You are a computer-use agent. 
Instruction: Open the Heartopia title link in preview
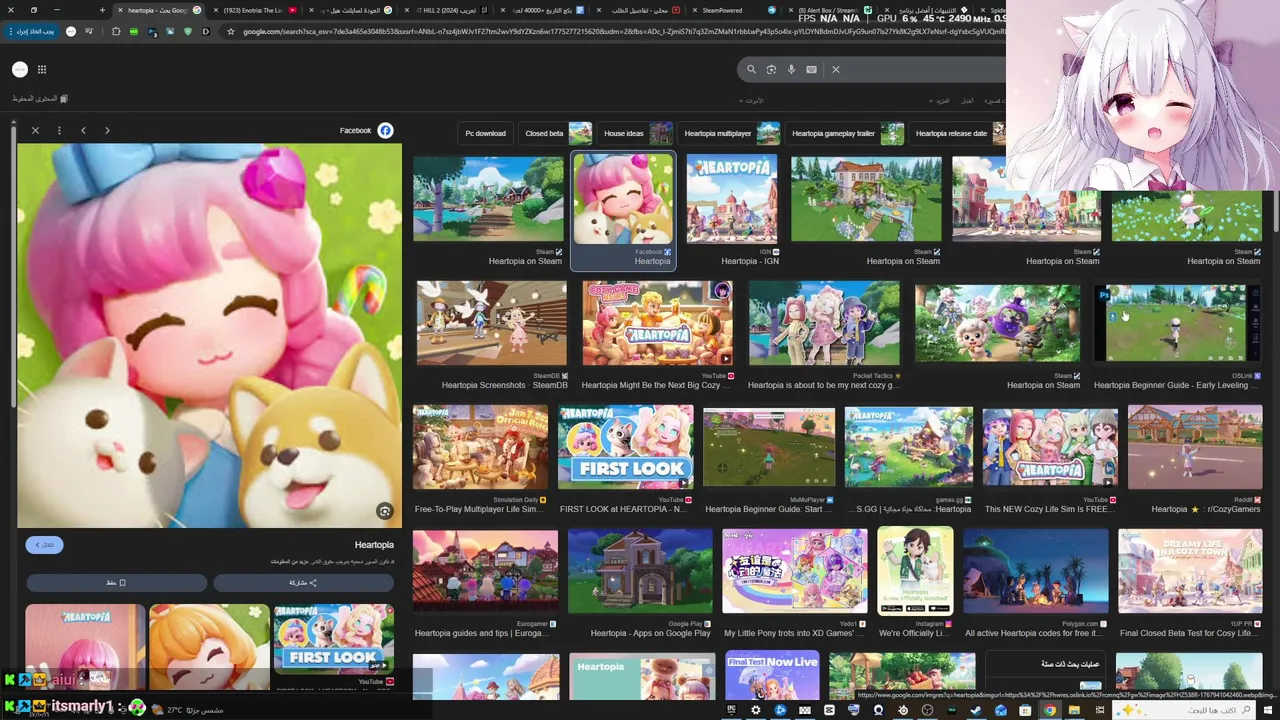(374, 545)
